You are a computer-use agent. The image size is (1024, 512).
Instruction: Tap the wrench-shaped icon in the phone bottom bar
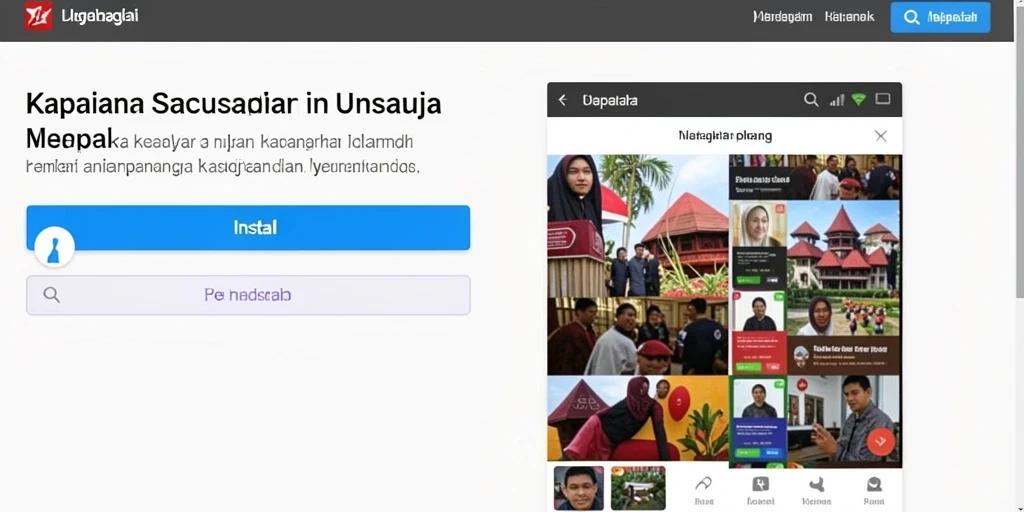816,484
